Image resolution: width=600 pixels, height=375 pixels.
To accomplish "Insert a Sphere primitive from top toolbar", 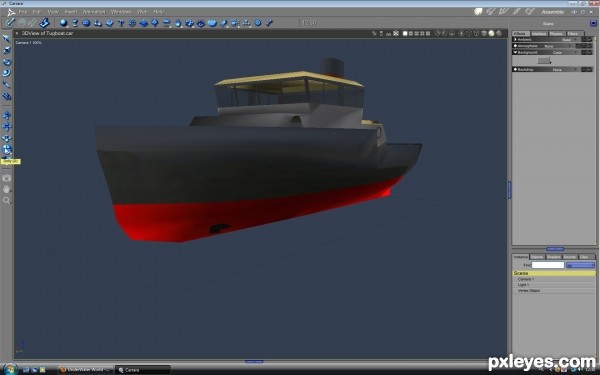I will point(64,23).
